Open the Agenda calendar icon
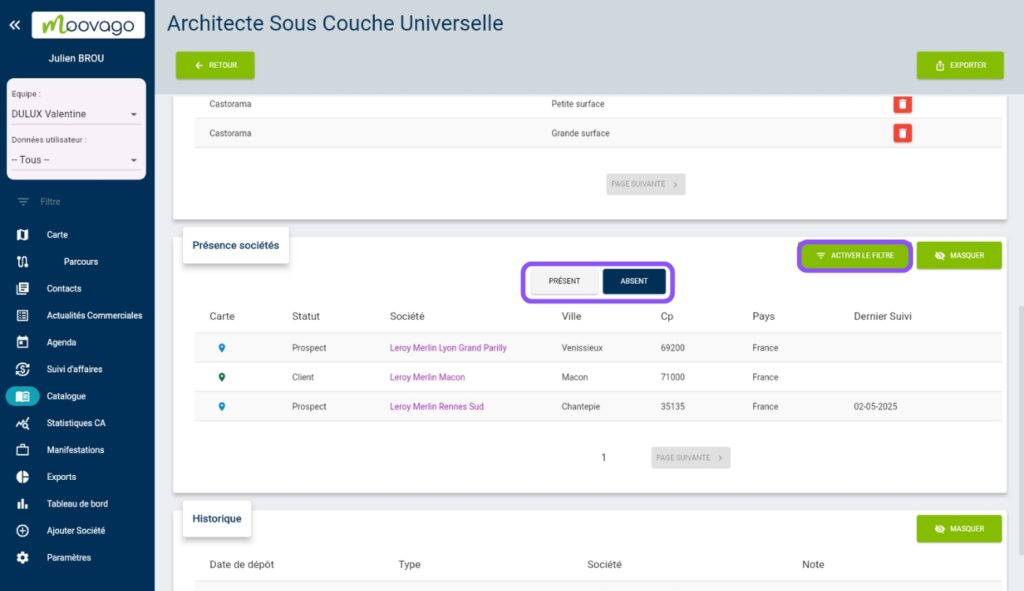Screen dimensions: 1024x591 (22, 342)
